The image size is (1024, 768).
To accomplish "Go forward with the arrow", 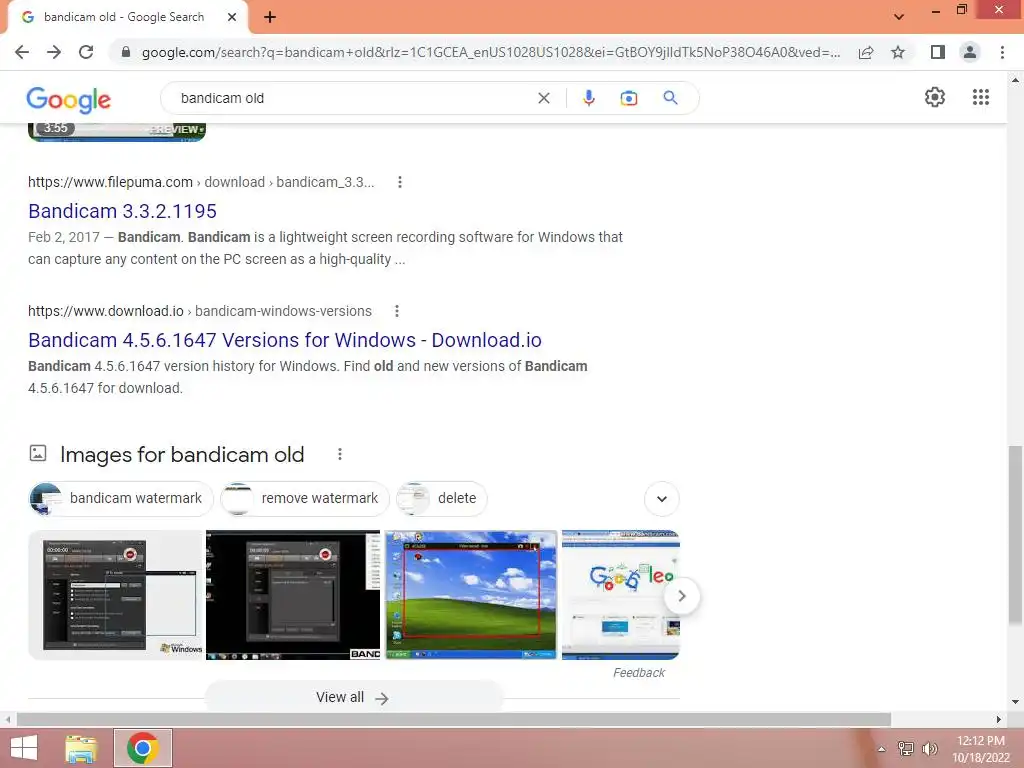I will (x=54, y=52).
